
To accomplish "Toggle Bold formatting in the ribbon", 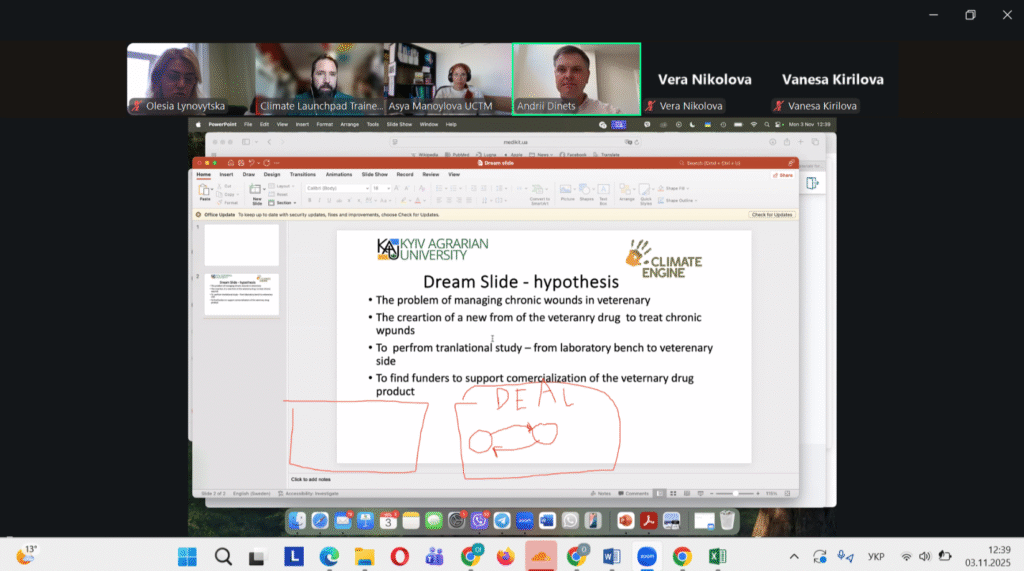I will coord(309,200).
